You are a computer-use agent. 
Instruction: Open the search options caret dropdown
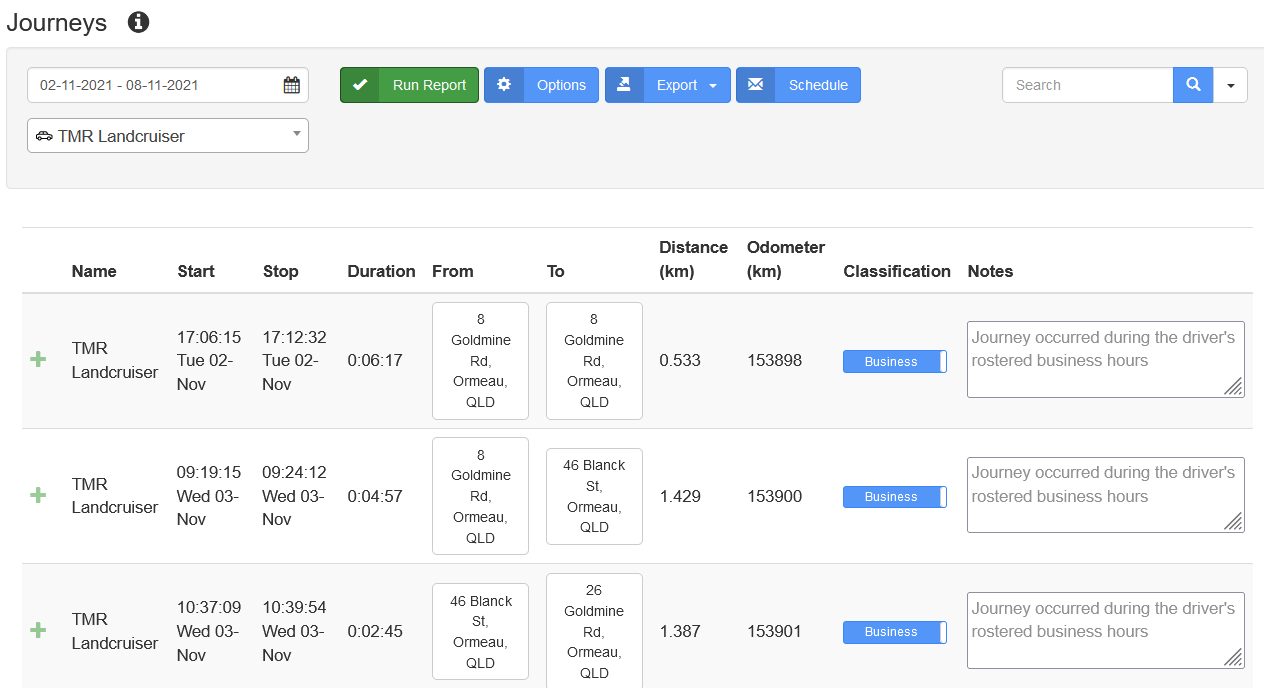pos(1230,85)
